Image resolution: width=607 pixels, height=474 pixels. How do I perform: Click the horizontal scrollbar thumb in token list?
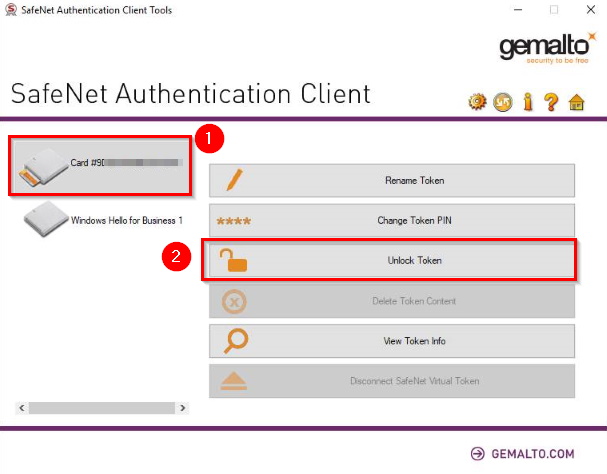[102, 408]
